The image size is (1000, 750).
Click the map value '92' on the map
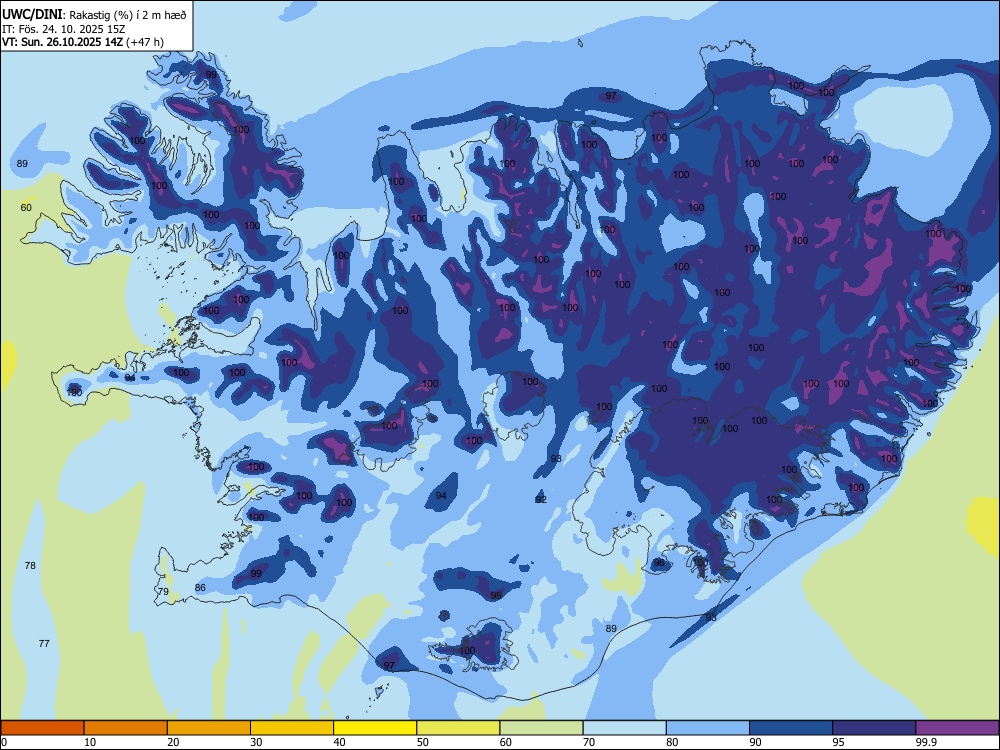pos(541,499)
